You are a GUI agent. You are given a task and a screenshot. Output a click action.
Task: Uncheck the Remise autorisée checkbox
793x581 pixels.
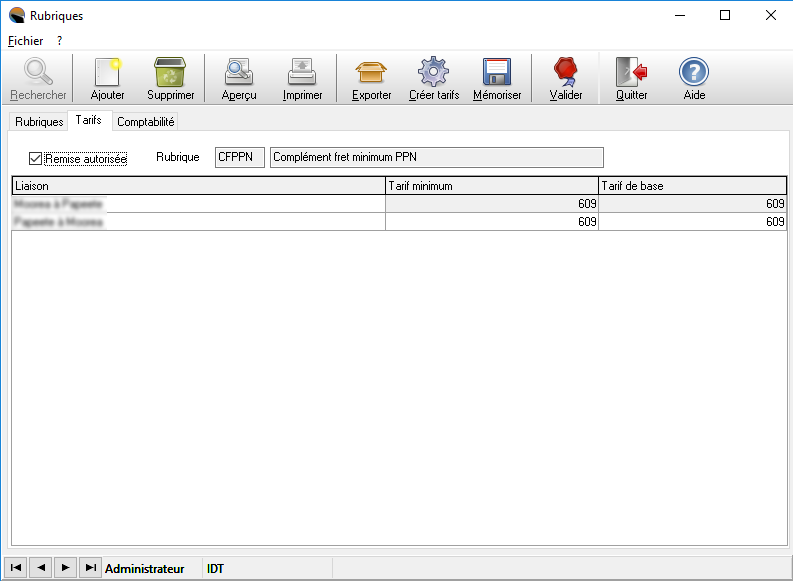(36, 158)
